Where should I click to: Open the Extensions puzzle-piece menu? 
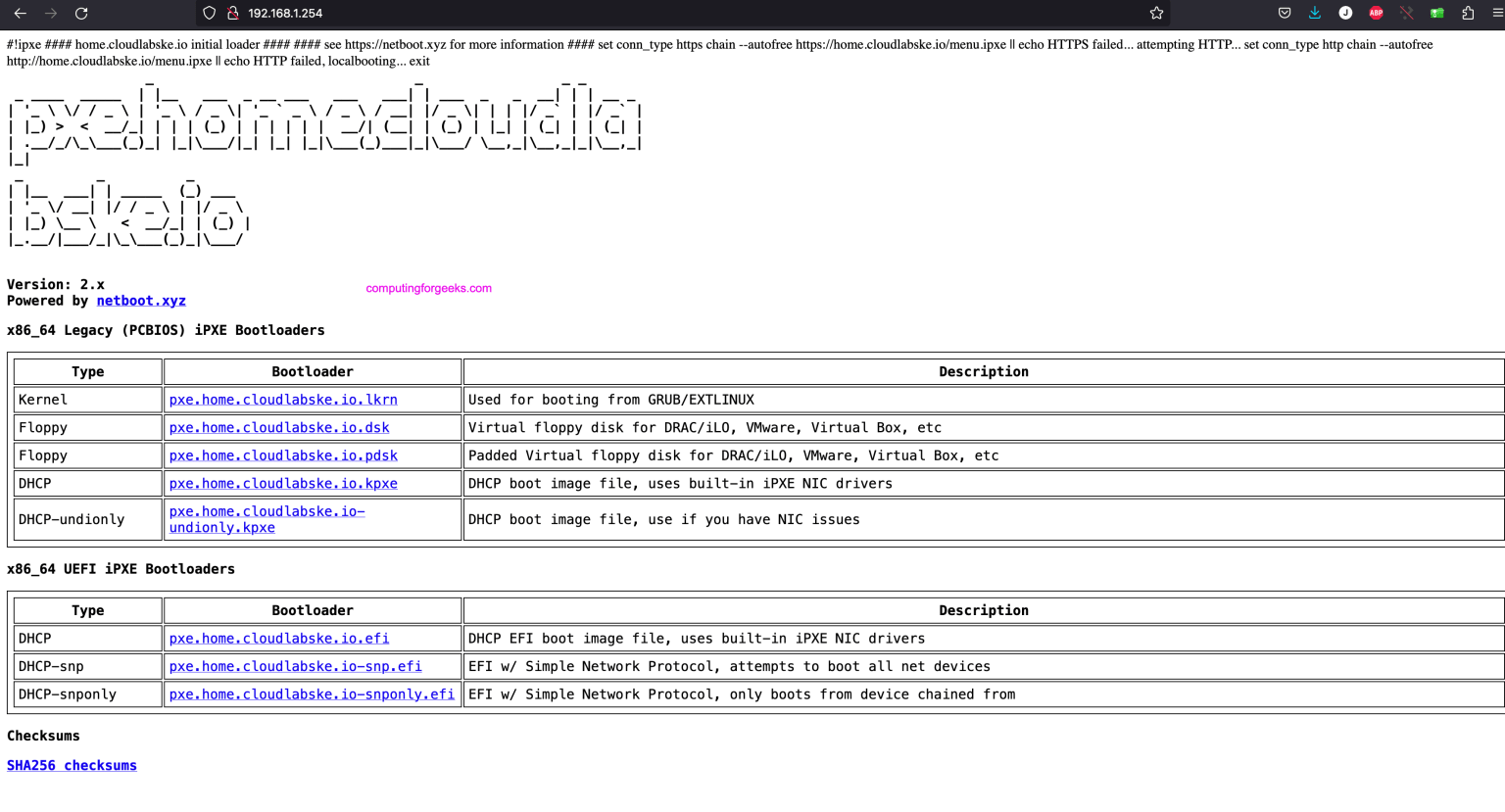1468,14
